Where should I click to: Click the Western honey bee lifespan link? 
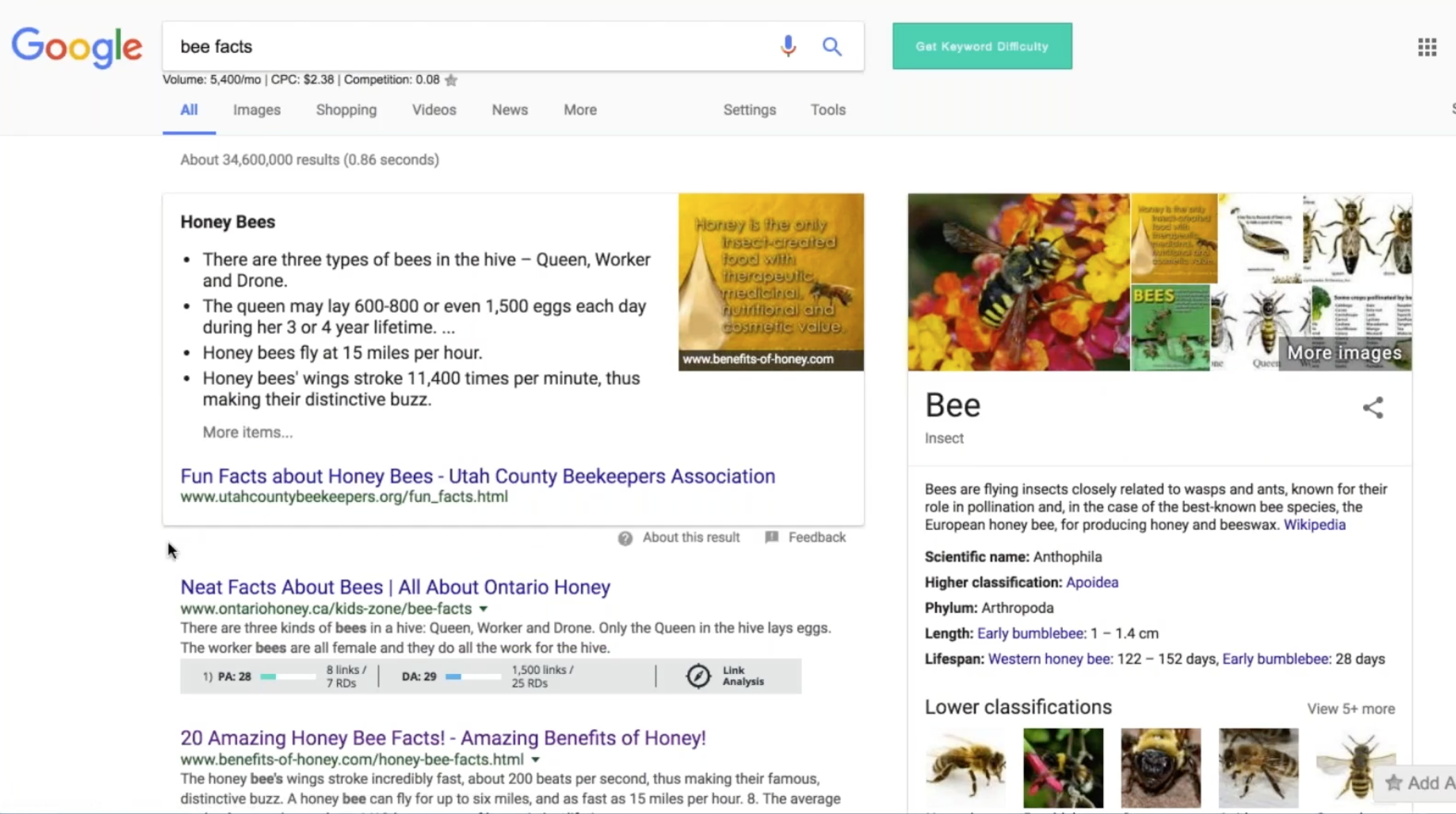coord(1048,659)
